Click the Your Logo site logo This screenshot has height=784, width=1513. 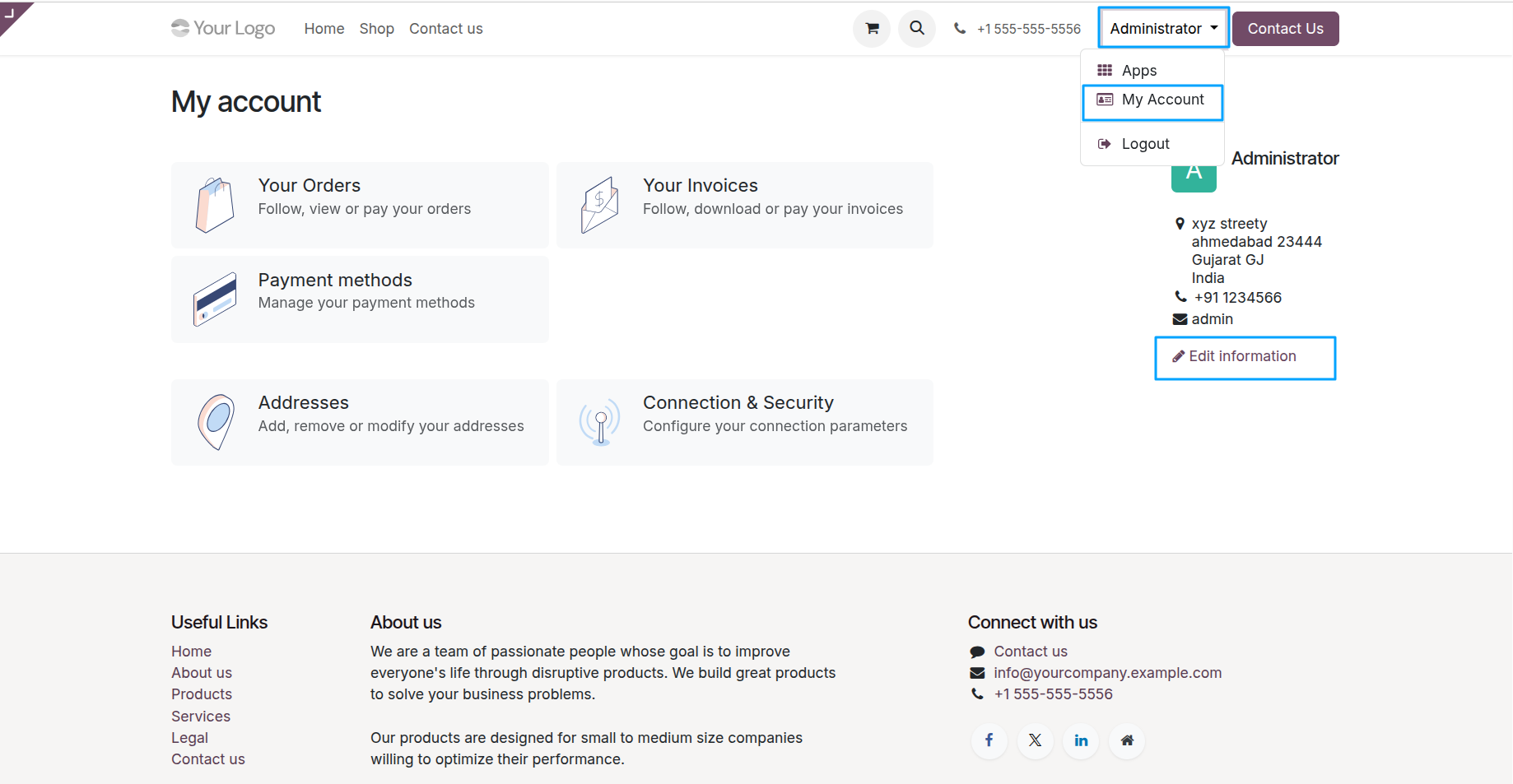[x=222, y=28]
